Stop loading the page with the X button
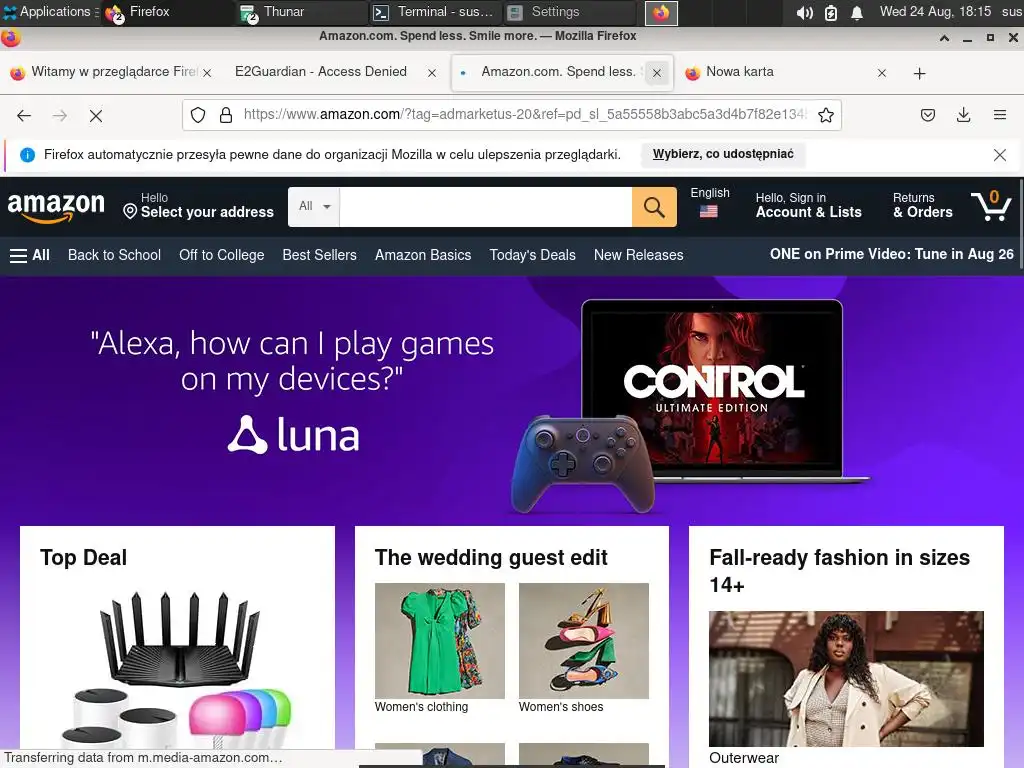 tap(96, 116)
